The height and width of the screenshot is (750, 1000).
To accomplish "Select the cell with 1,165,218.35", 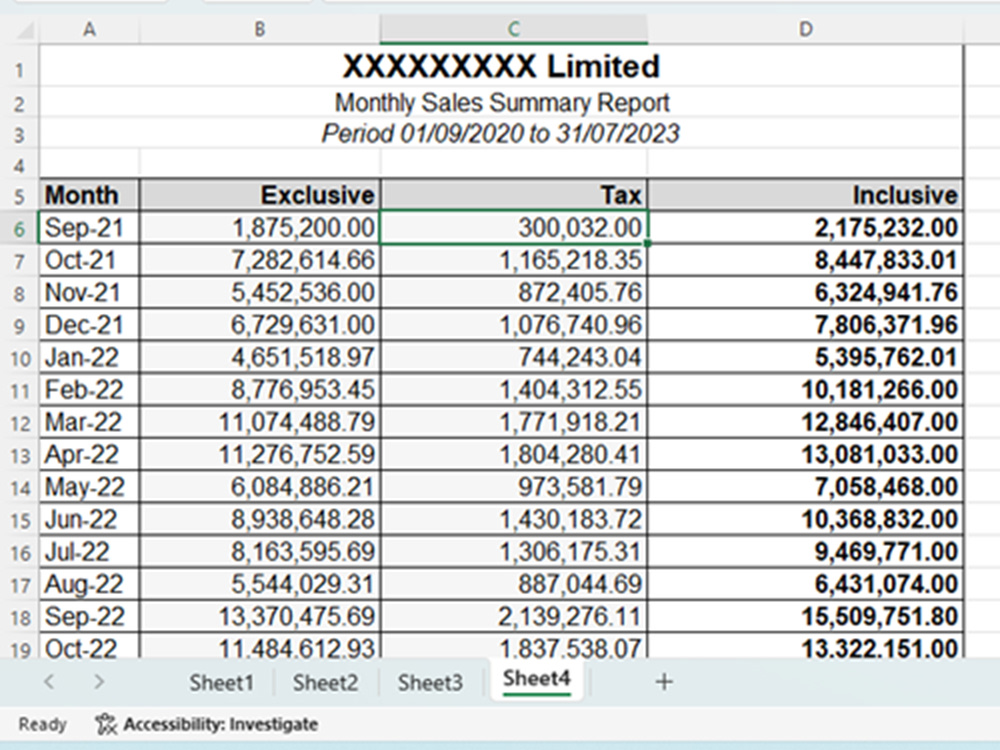I will point(514,260).
